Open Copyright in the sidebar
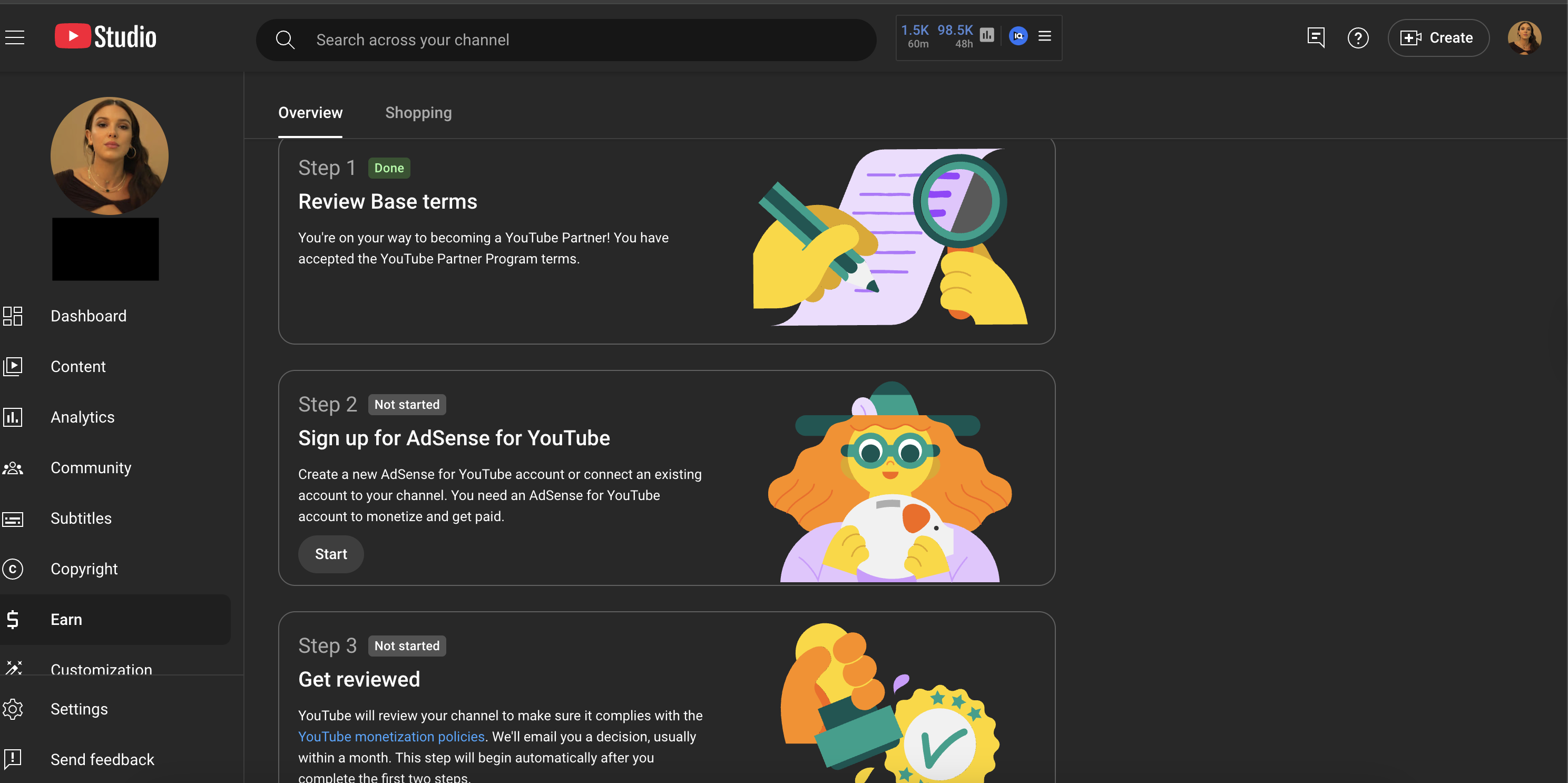This screenshot has width=1568, height=783. coord(116,569)
